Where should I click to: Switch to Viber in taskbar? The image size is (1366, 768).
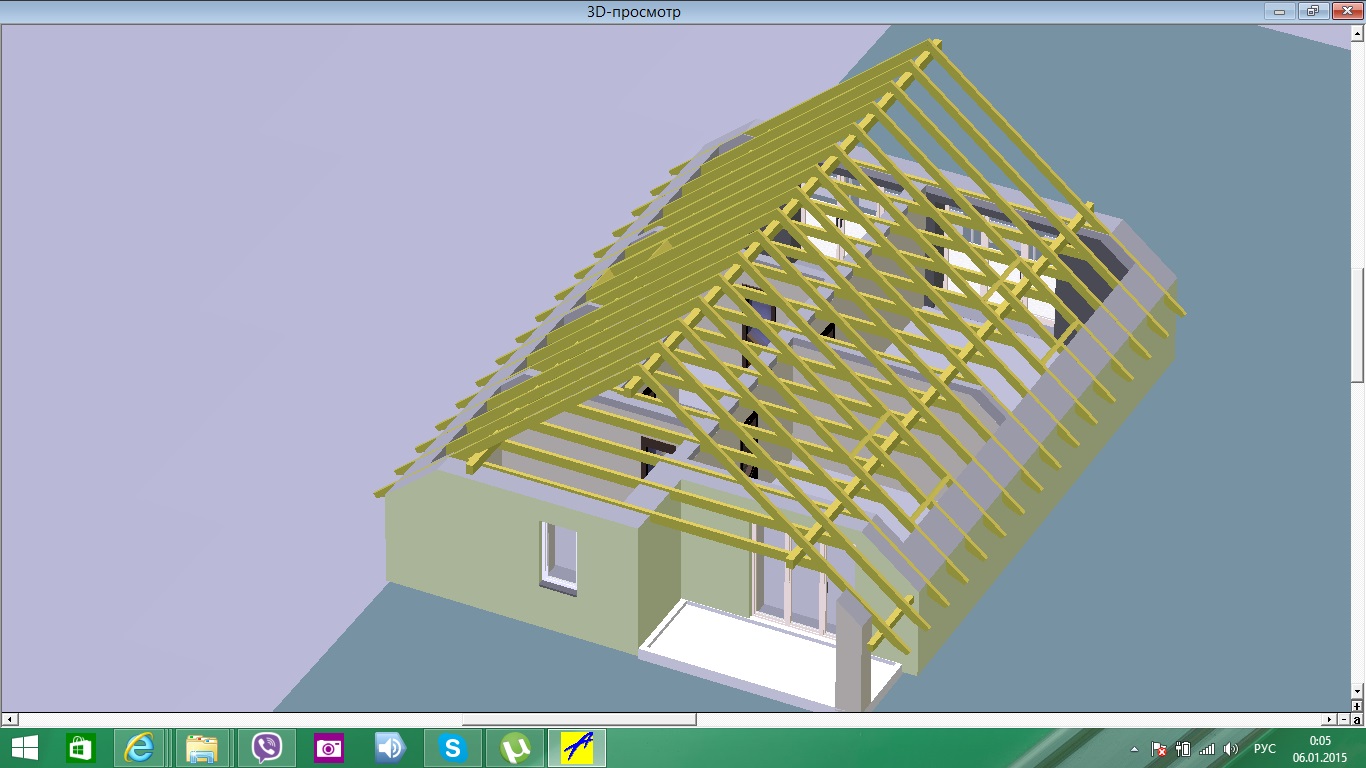click(x=266, y=748)
